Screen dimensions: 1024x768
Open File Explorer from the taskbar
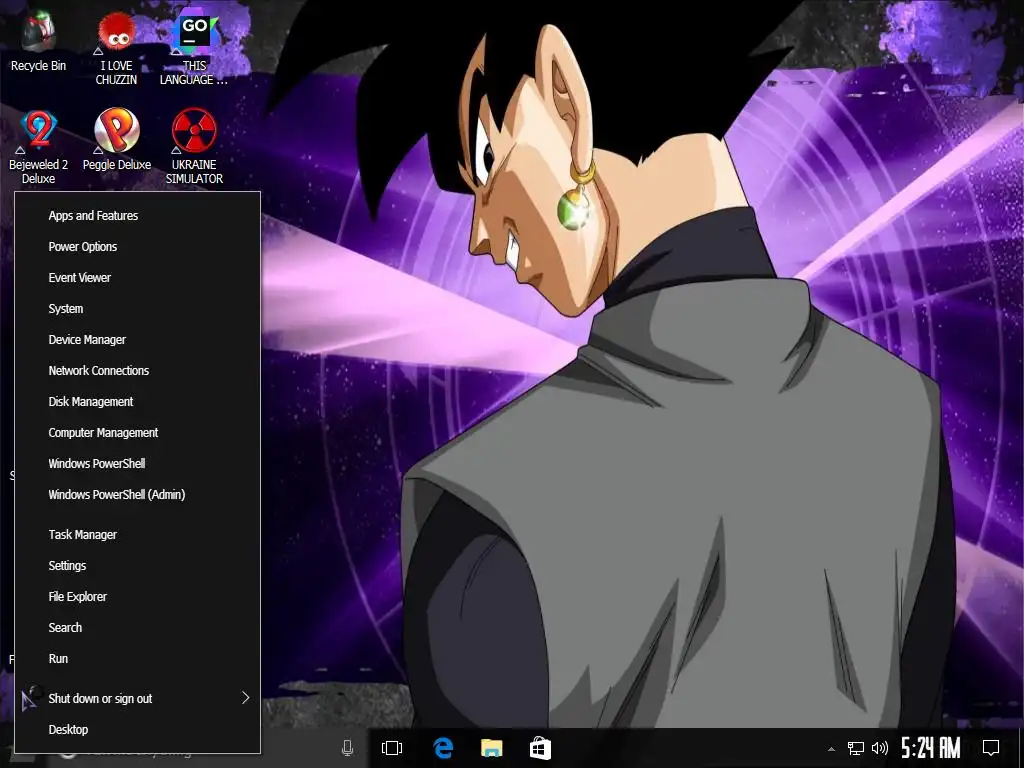(492, 748)
